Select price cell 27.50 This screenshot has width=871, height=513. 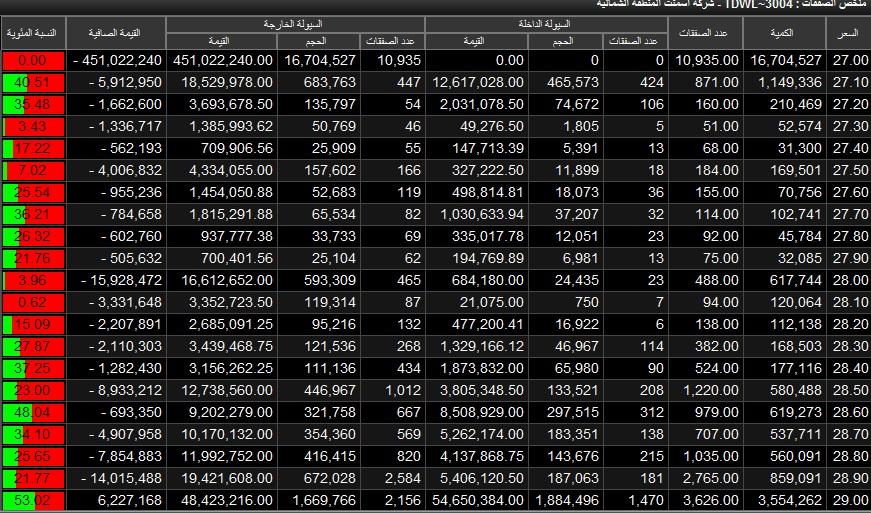[x=849, y=170]
